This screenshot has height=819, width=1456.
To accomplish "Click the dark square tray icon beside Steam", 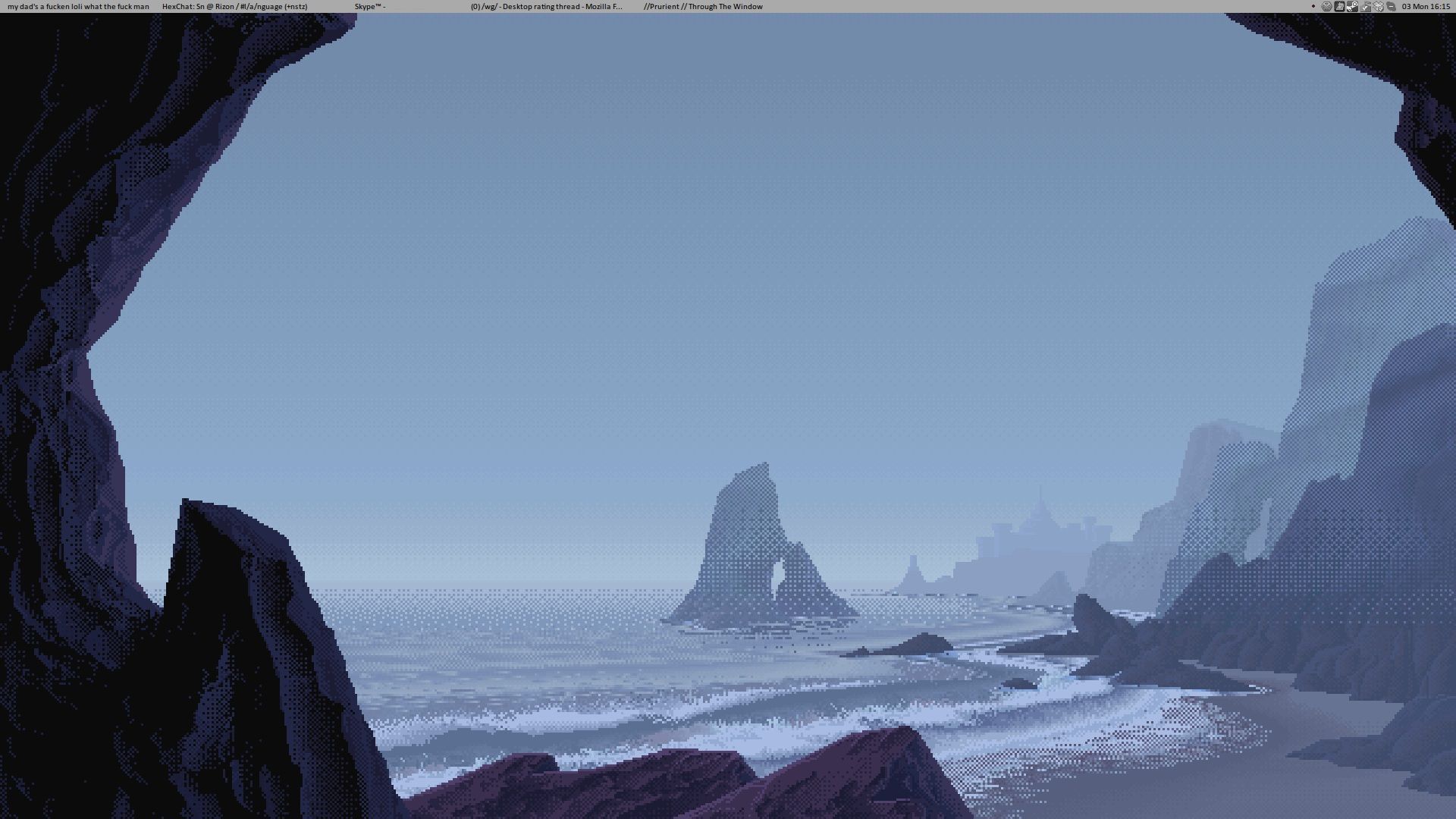I will click(1339, 6).
